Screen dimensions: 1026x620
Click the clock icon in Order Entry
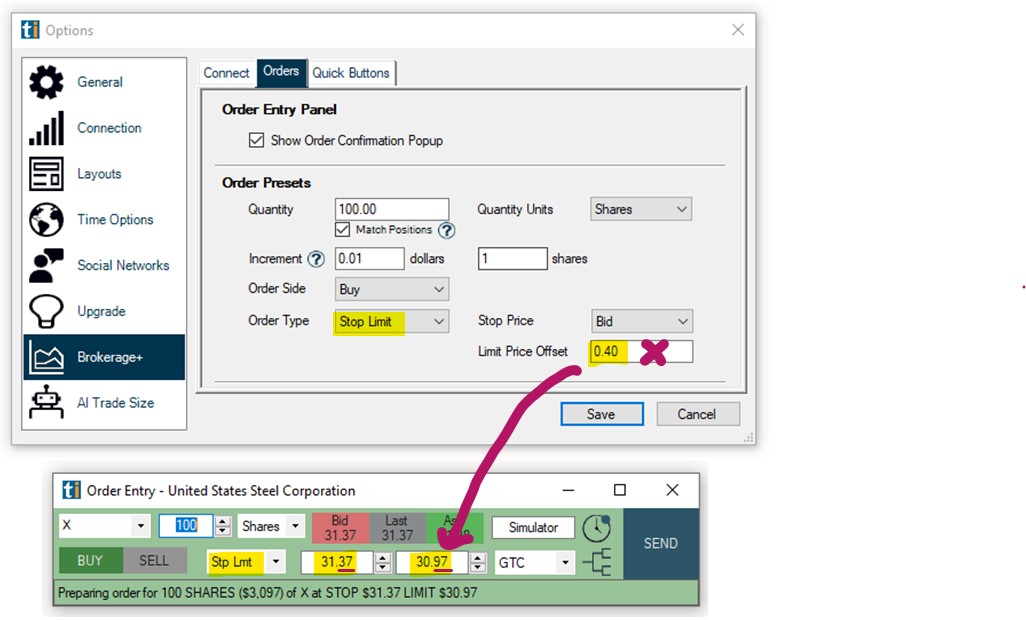click(x=597, y=528)
